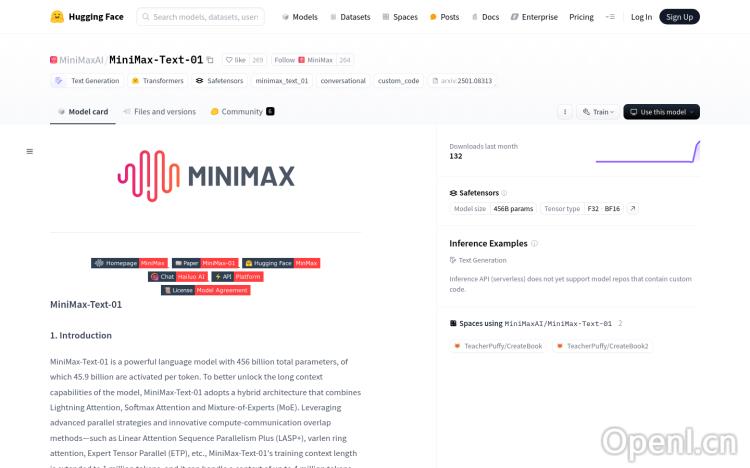The image size is (750, 468).
Task: Open Enterprise in the top navigation
Action: click(x=534, y=17)
